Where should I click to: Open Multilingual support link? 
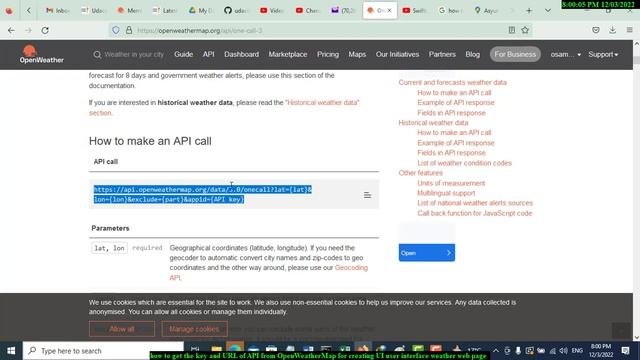pyautogui.click(x=446, y=193)
